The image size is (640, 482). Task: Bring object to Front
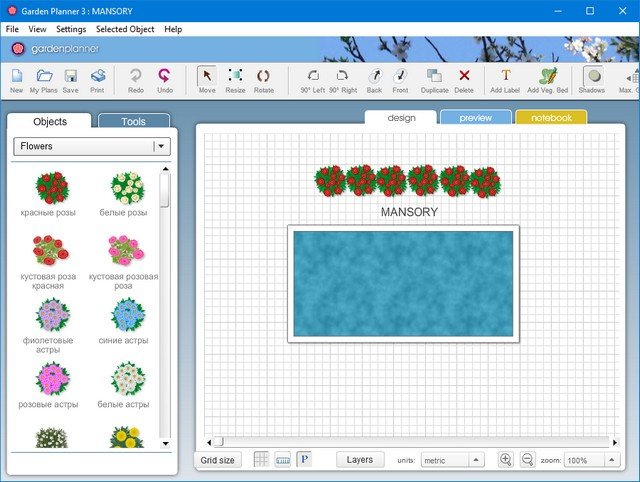pyautogui.click(x=400, y=81)
